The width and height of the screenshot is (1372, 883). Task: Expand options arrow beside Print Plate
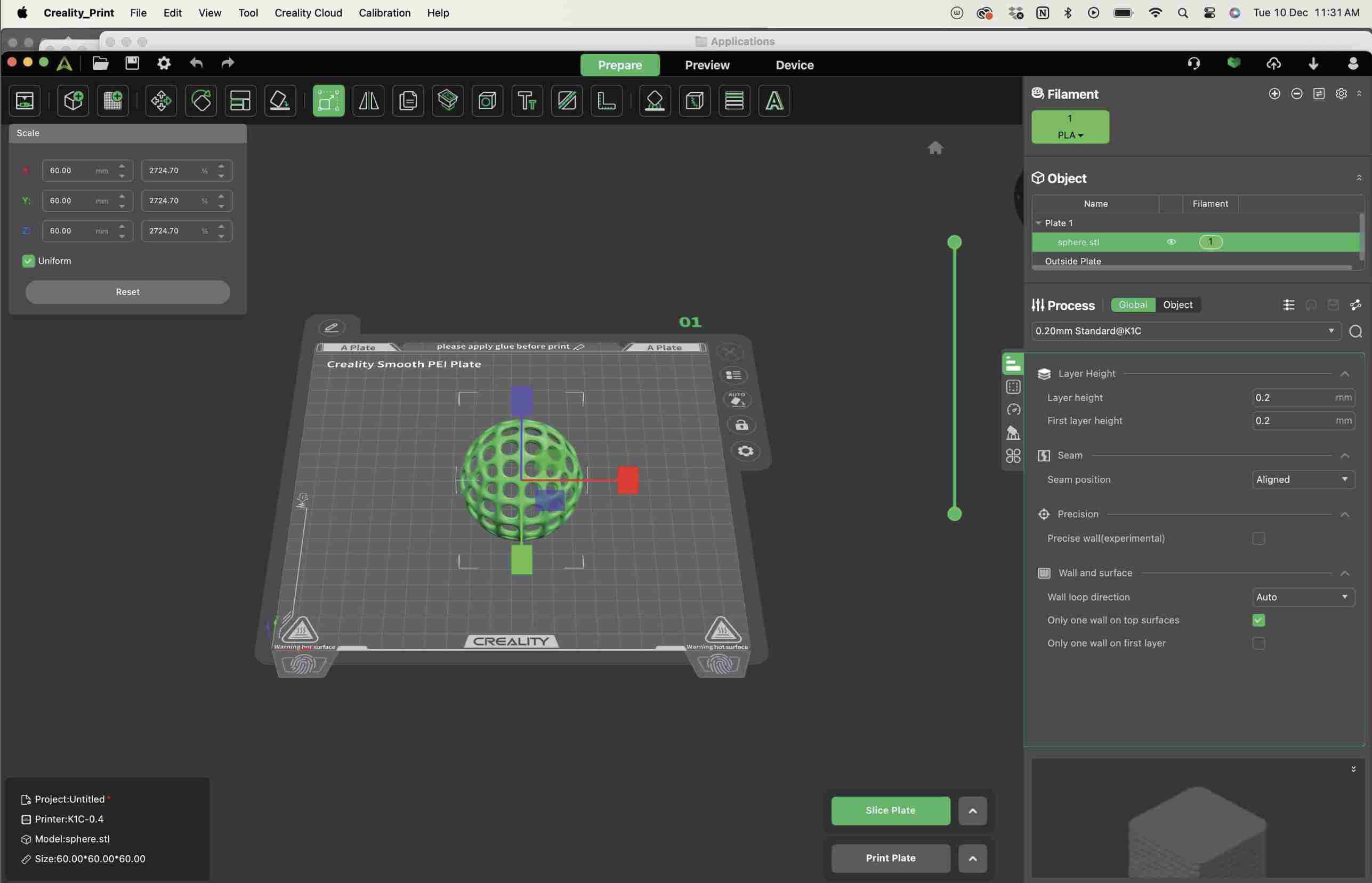973,858
